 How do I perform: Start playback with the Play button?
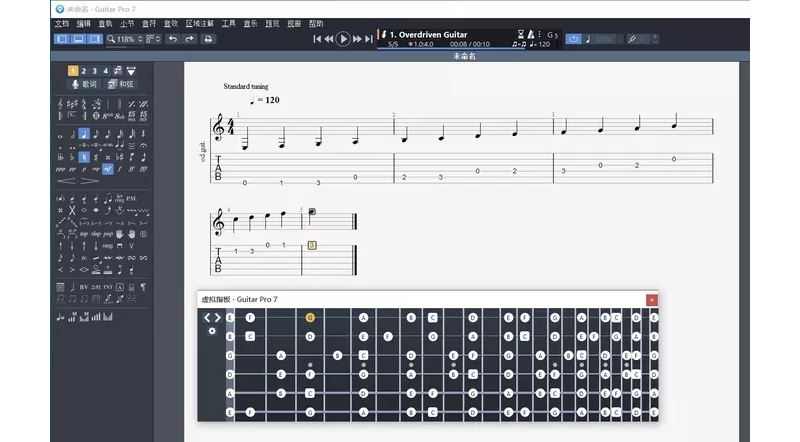click(343, 39)
